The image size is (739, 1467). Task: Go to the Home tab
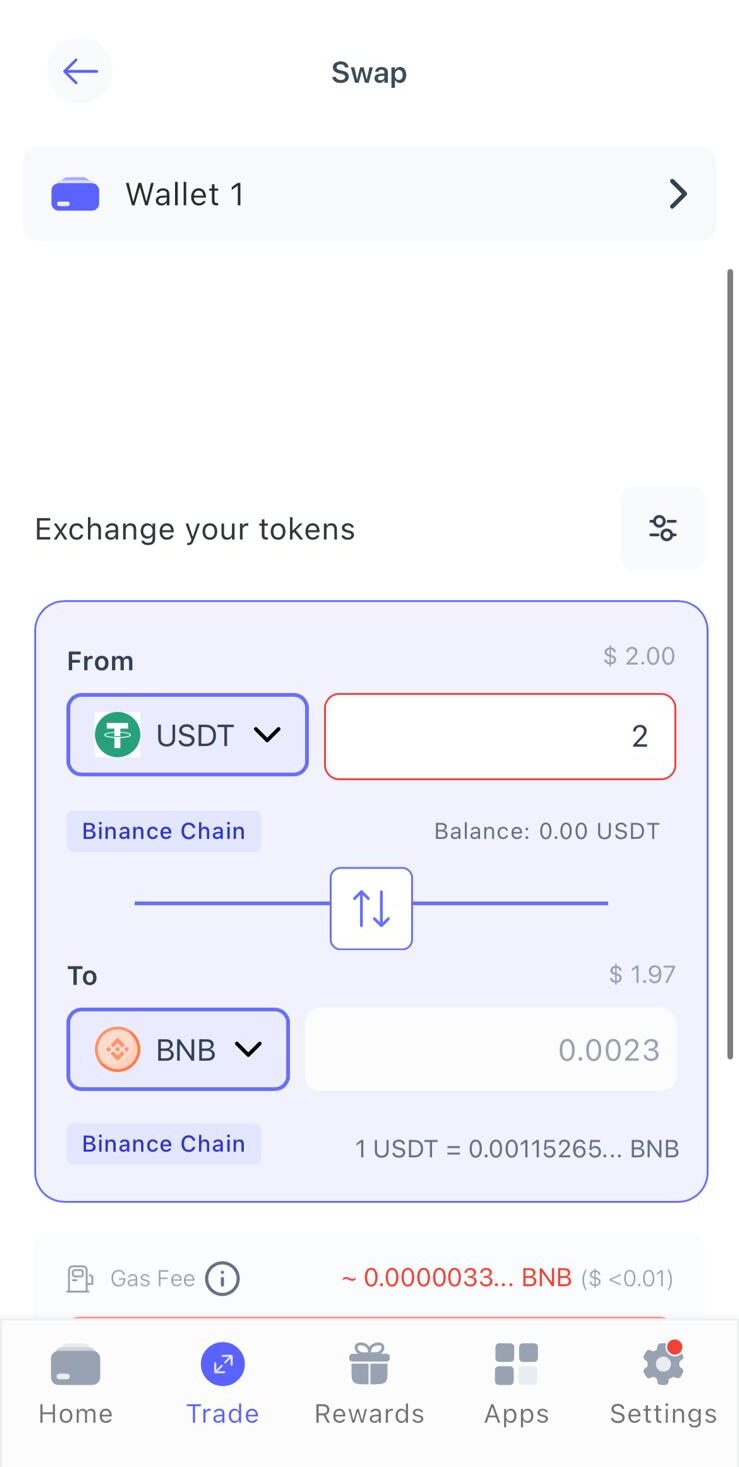click(x=75, y=1385)
